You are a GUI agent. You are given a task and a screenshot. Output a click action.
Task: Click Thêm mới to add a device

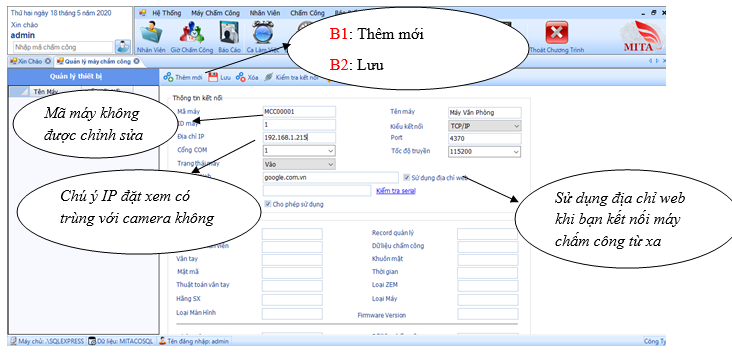pyautogui.click(x=183, y=78)
